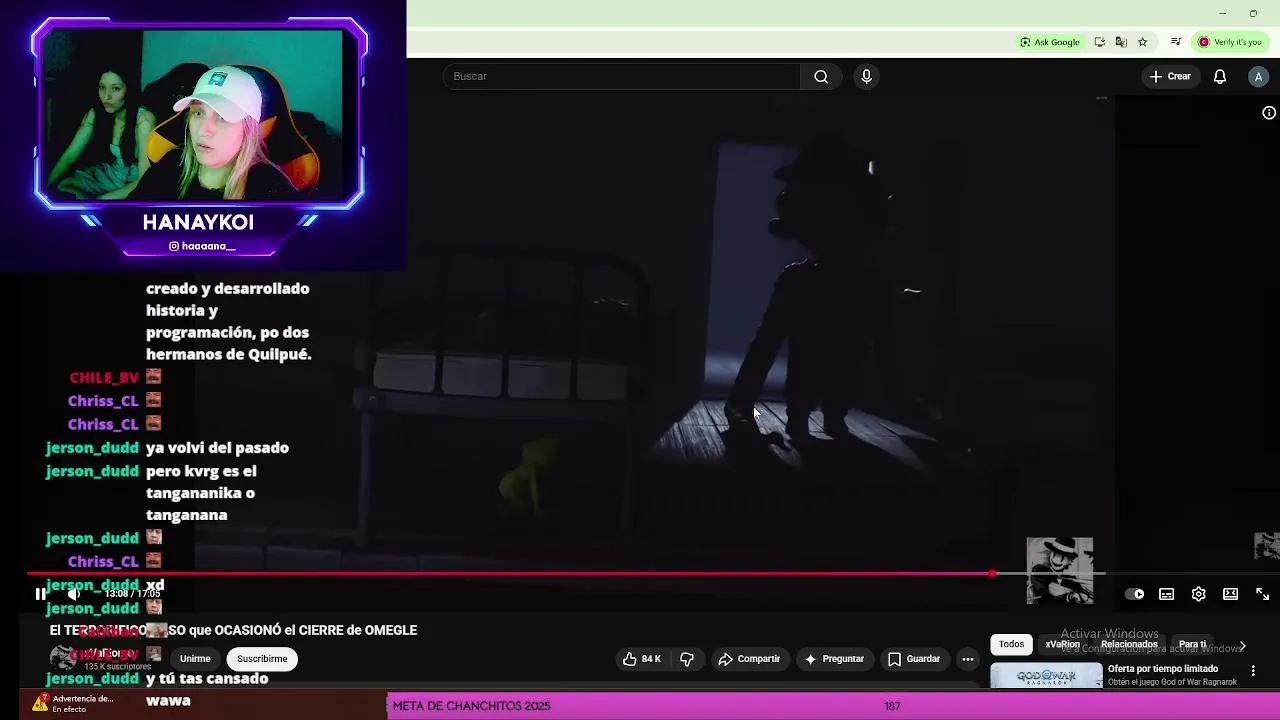
Task: Select the Relacionados chip
Action: click(1129, 645)
